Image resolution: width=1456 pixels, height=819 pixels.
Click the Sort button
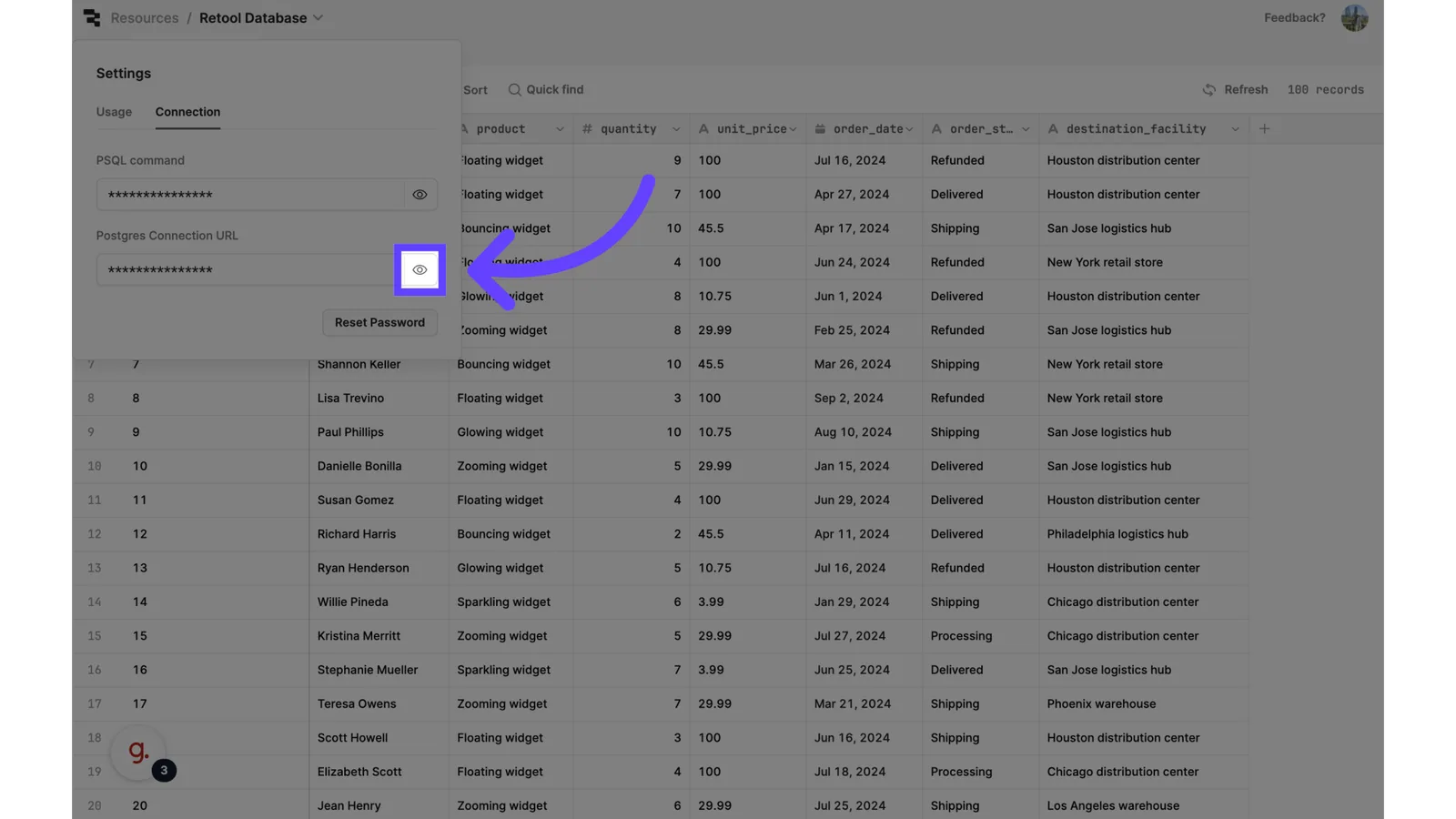pos(475,90)
